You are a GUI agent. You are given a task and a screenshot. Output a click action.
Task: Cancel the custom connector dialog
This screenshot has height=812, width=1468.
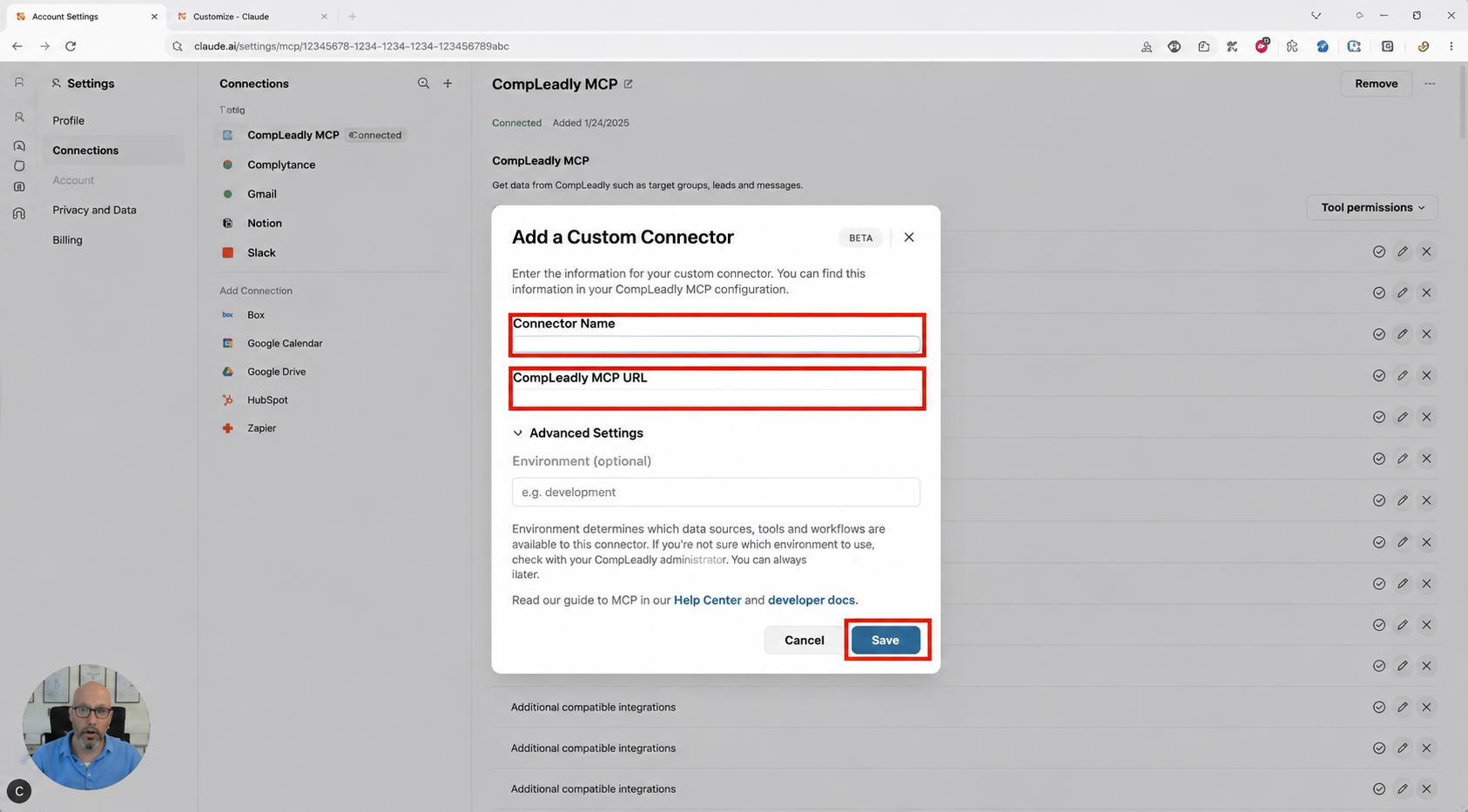point(804,640)
